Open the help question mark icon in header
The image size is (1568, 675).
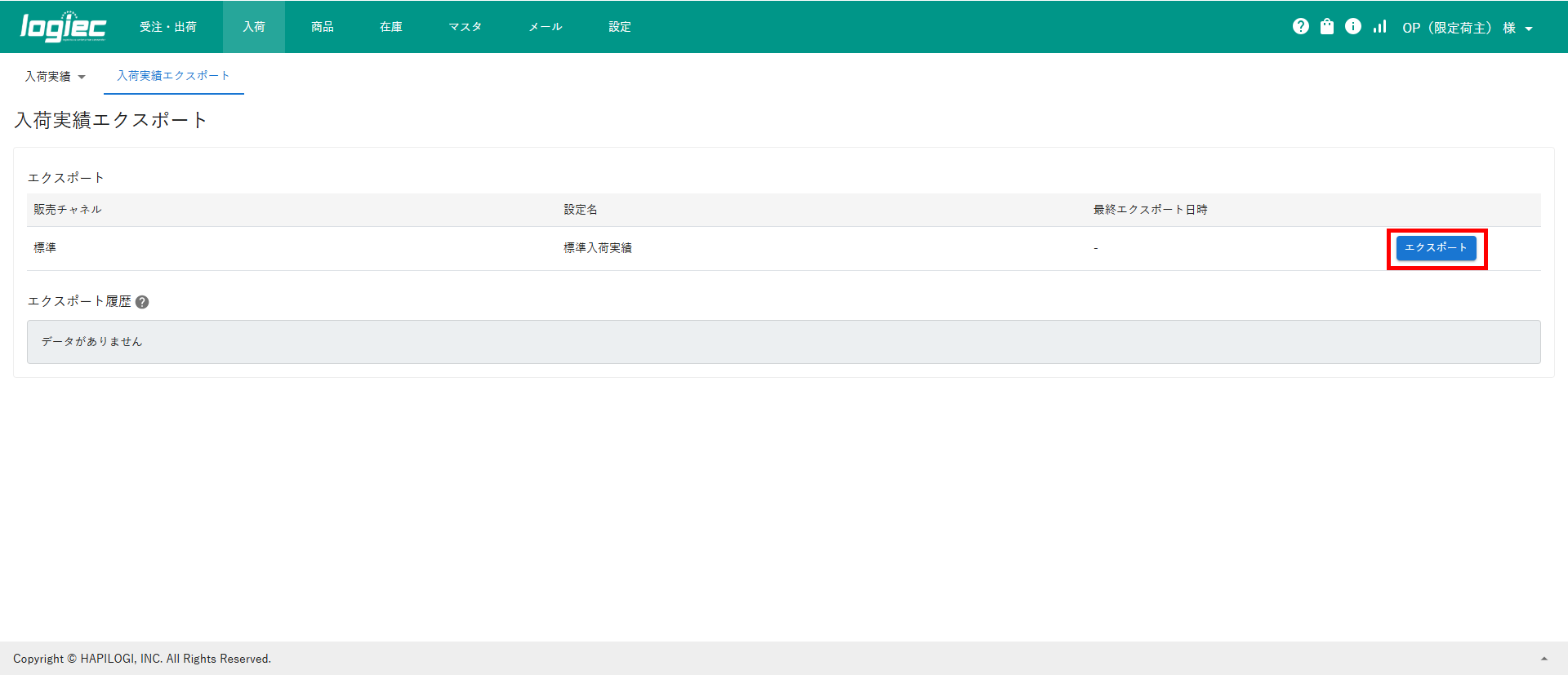1301,27
